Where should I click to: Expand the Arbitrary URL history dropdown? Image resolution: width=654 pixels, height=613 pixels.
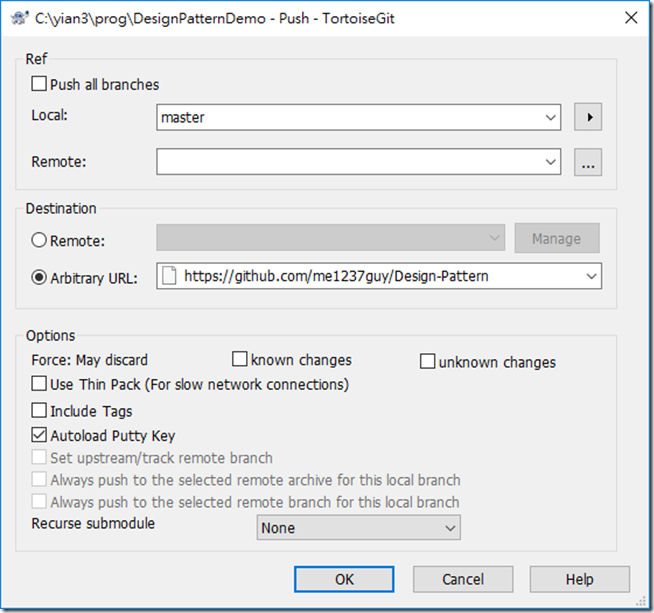pyautogui.click(x=591, y=276)
